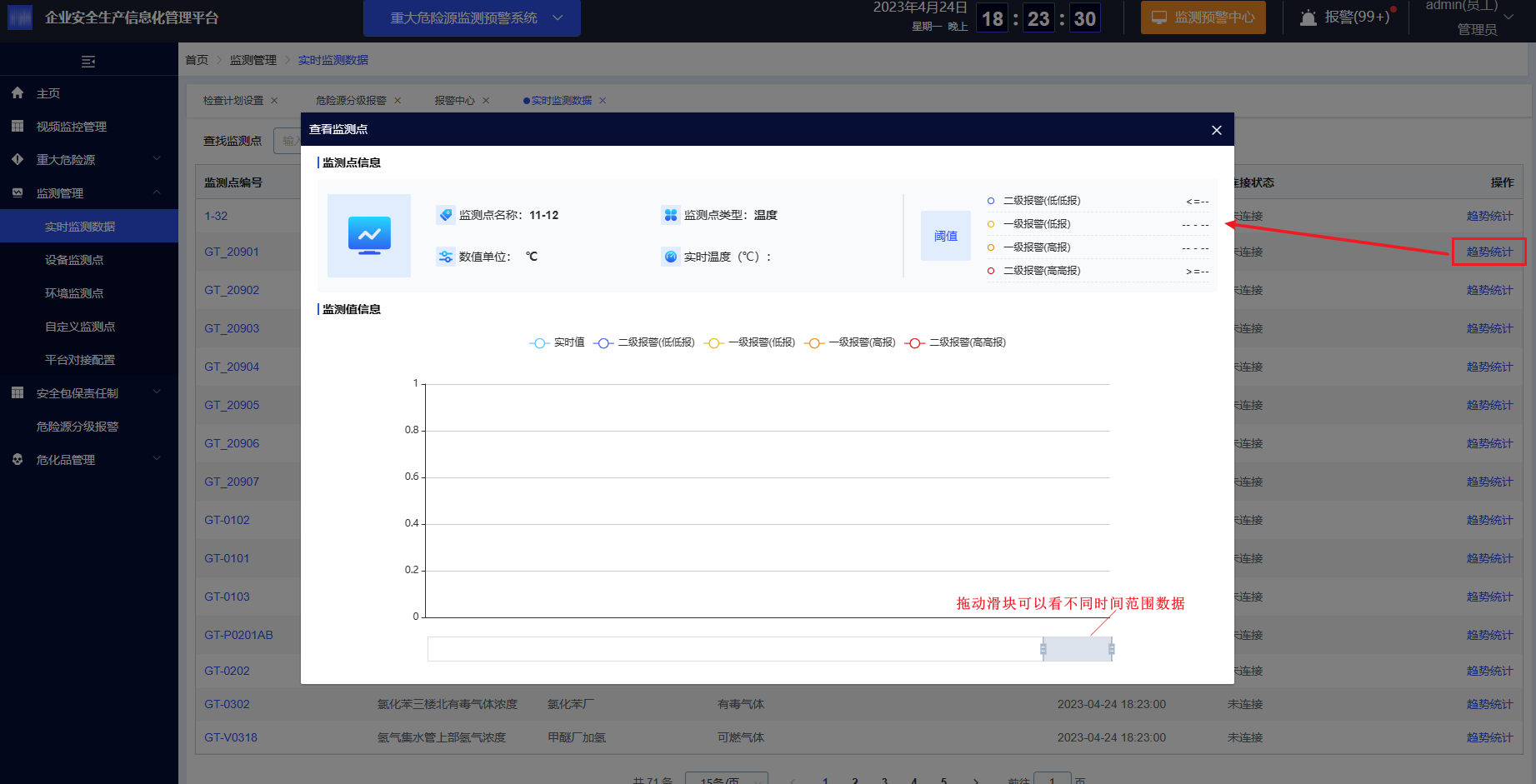Click monitoring point 1-32 link
This screenshot has width=1536, height=784.
(216, 216)
